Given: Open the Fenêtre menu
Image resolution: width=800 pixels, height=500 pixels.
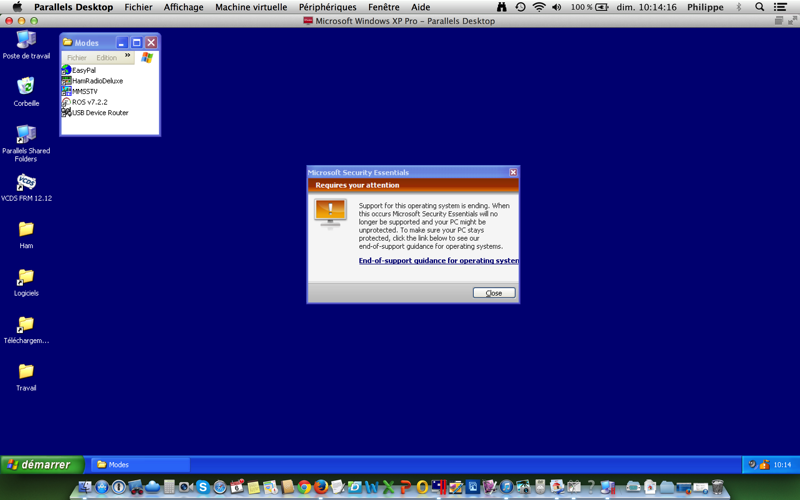Looking at the screenshot, I should 384,7.
